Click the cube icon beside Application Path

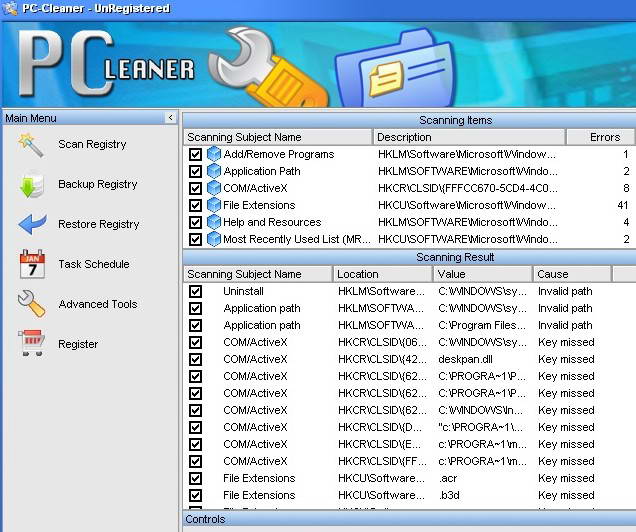pos(213,171)
